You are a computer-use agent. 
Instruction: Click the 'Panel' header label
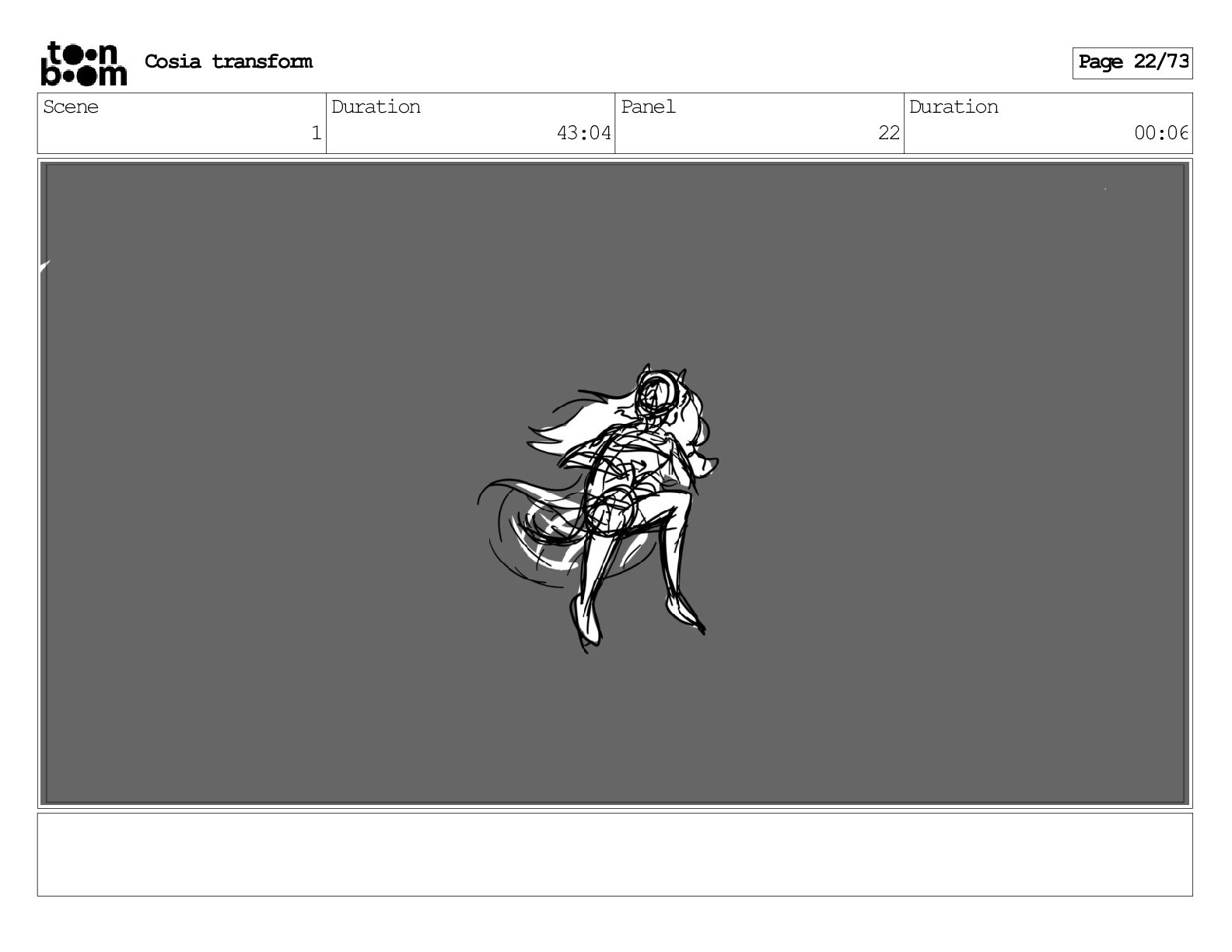click(x=648, y=107)
